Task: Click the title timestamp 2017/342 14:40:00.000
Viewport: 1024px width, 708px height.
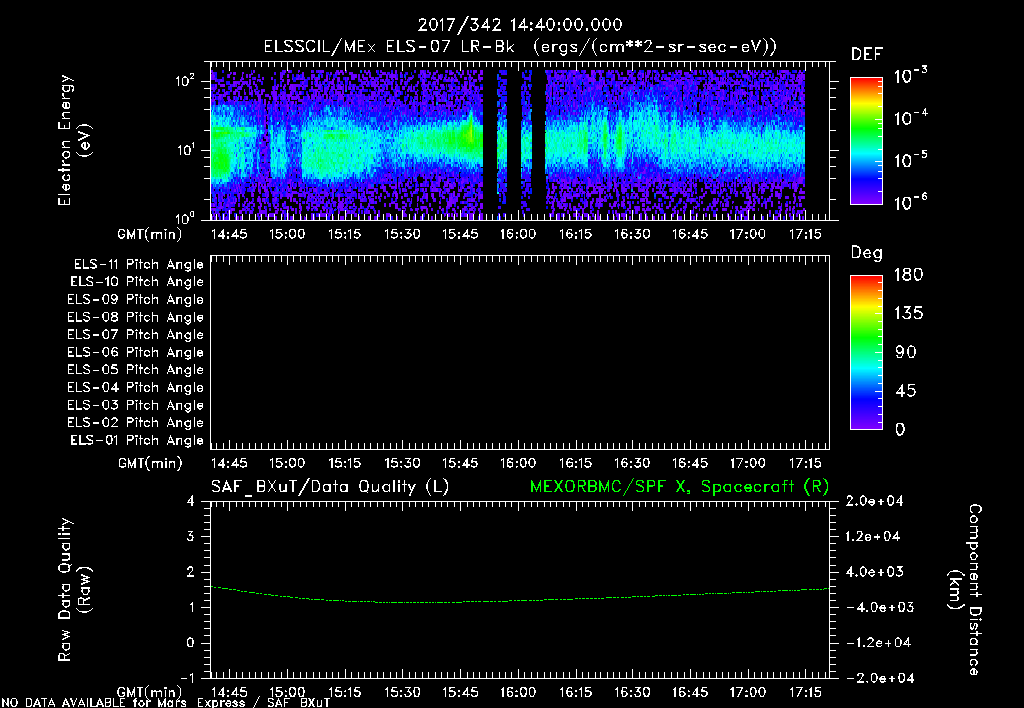Action: point(520,25)
